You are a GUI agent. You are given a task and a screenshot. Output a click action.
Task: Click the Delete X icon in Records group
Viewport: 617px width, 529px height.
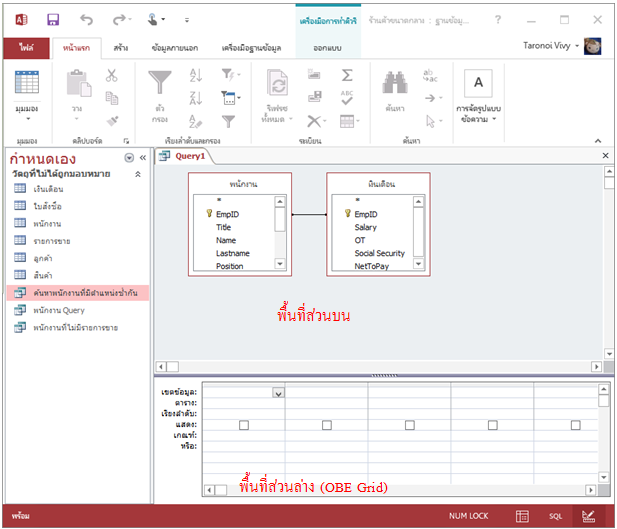[x=314, y=121]
